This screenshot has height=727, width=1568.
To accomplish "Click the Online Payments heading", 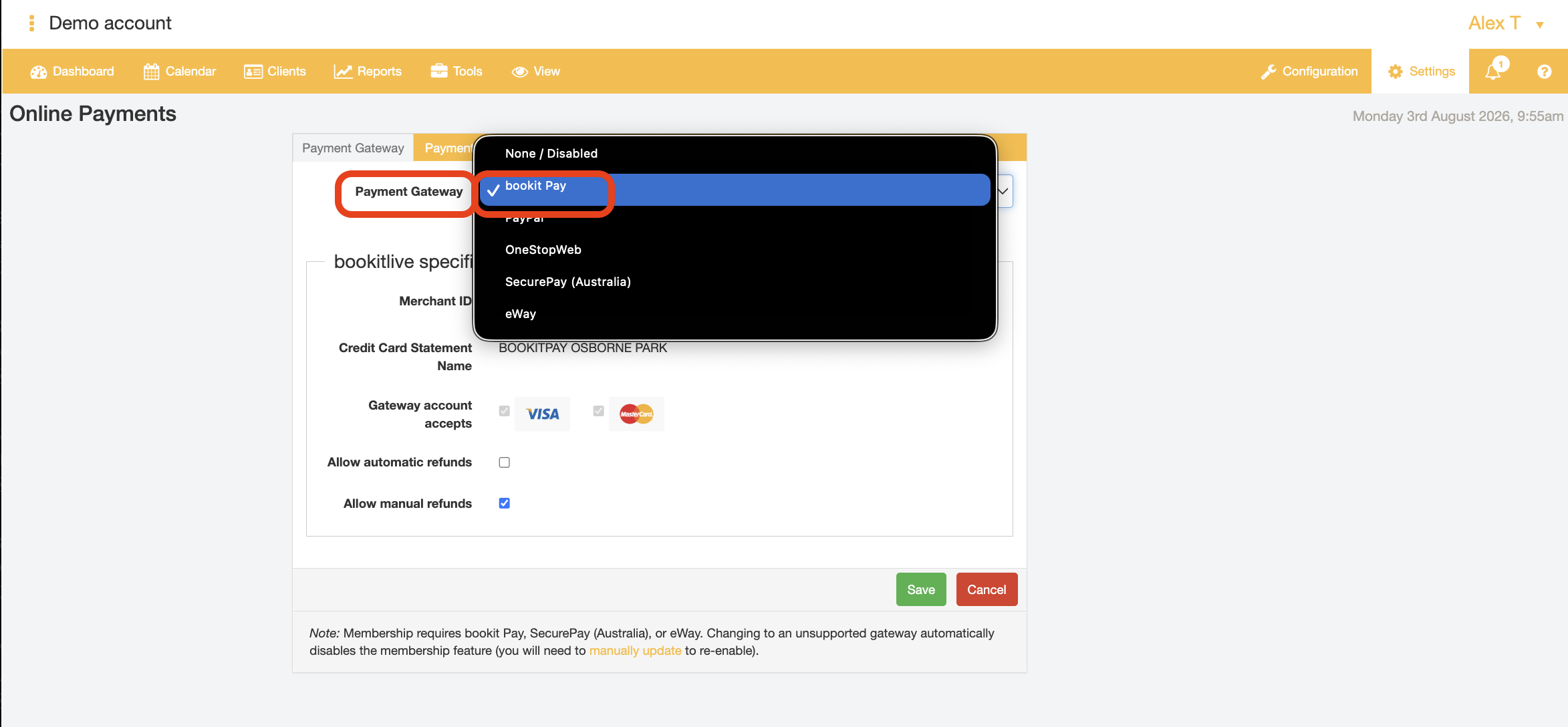I will point(93,114).
